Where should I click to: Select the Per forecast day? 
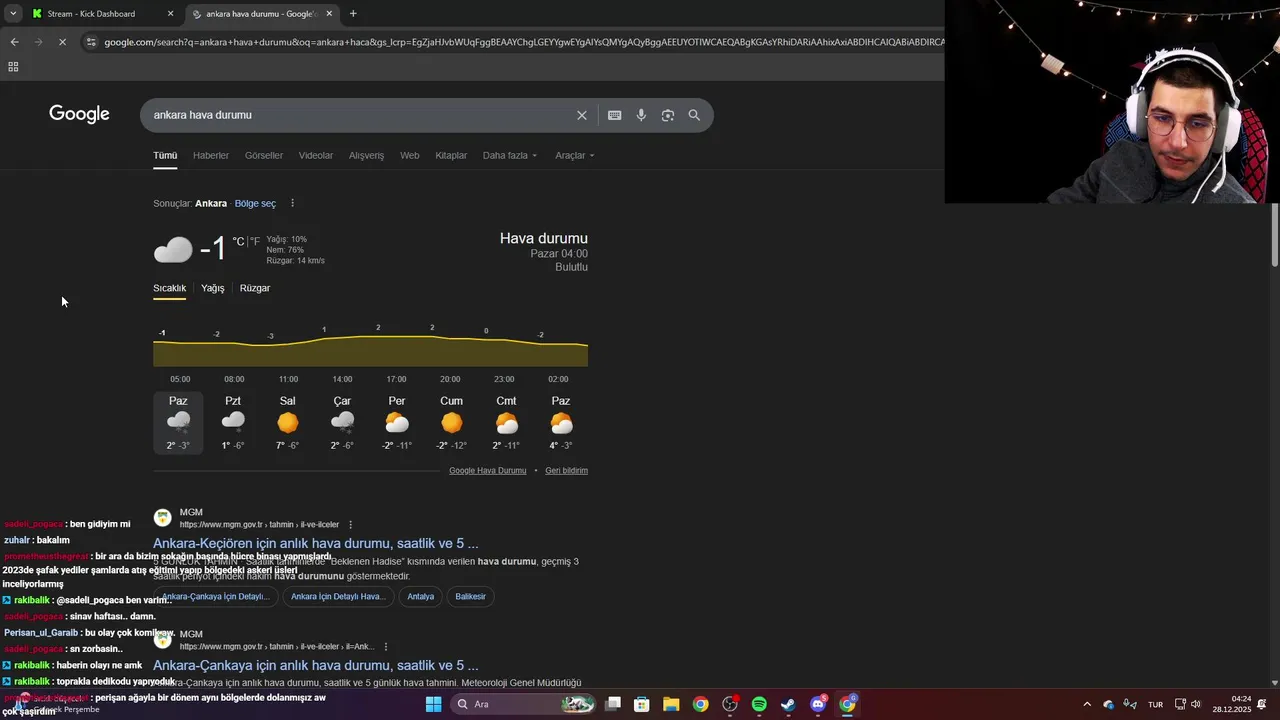(x=397, y=422)
